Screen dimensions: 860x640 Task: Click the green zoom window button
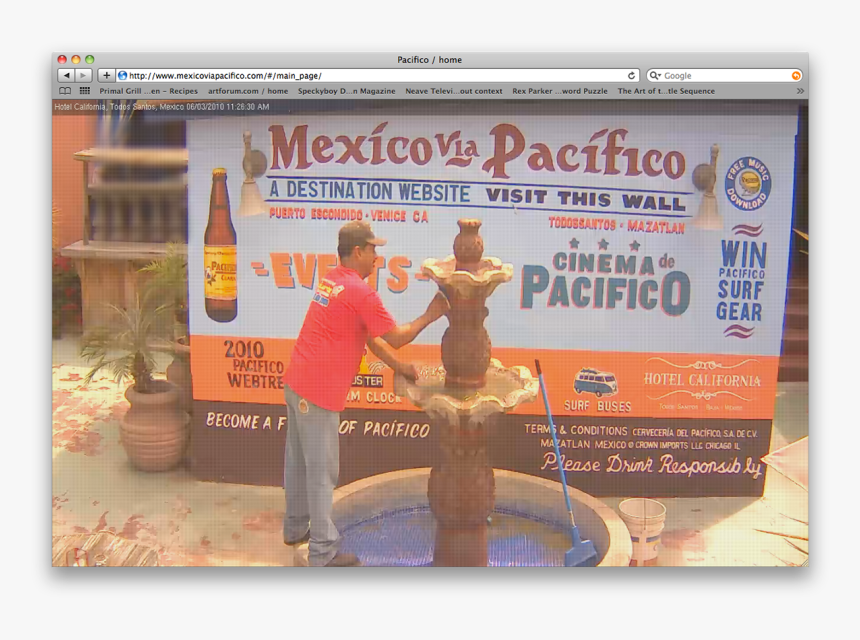[x=89, y=59]
